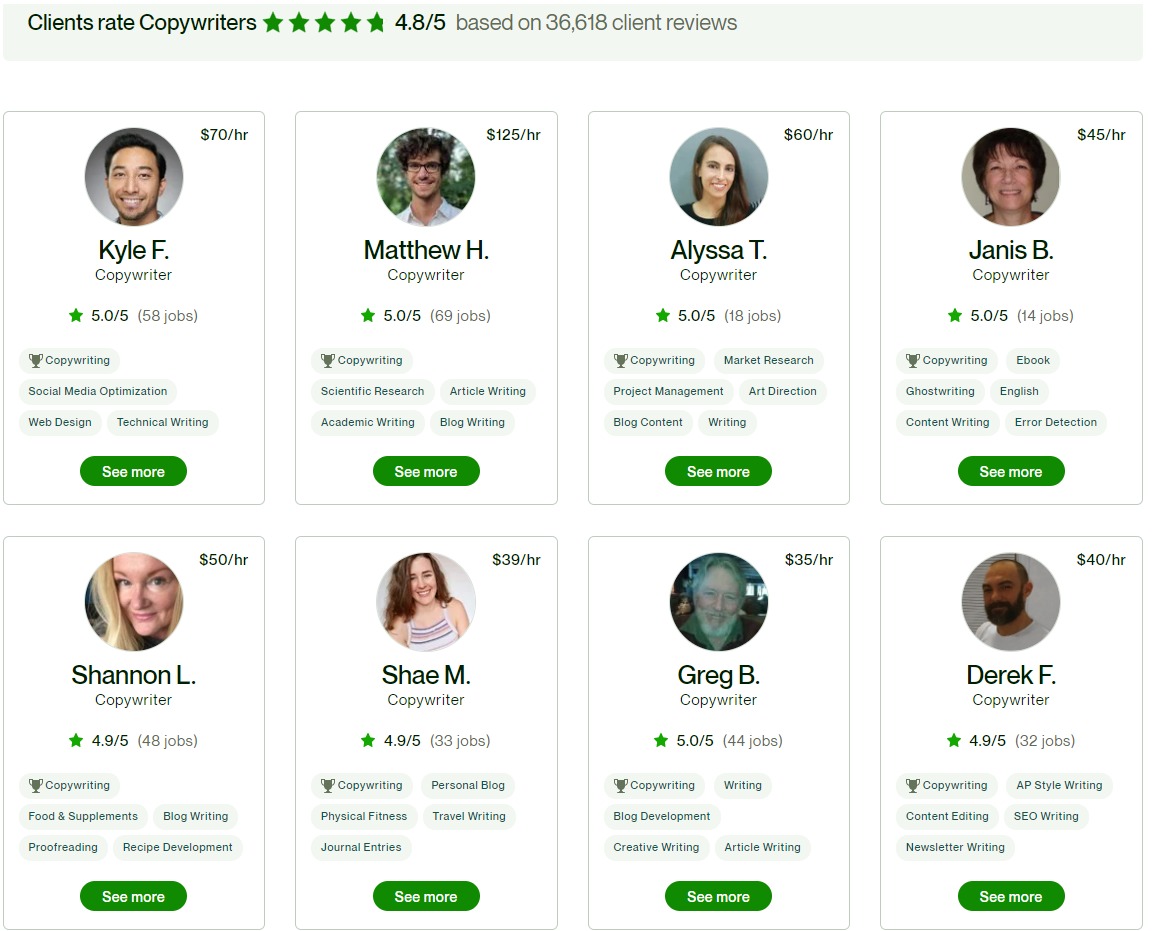Click the Blog Development skill tag
1153x931 pixels.
(662, 816)
